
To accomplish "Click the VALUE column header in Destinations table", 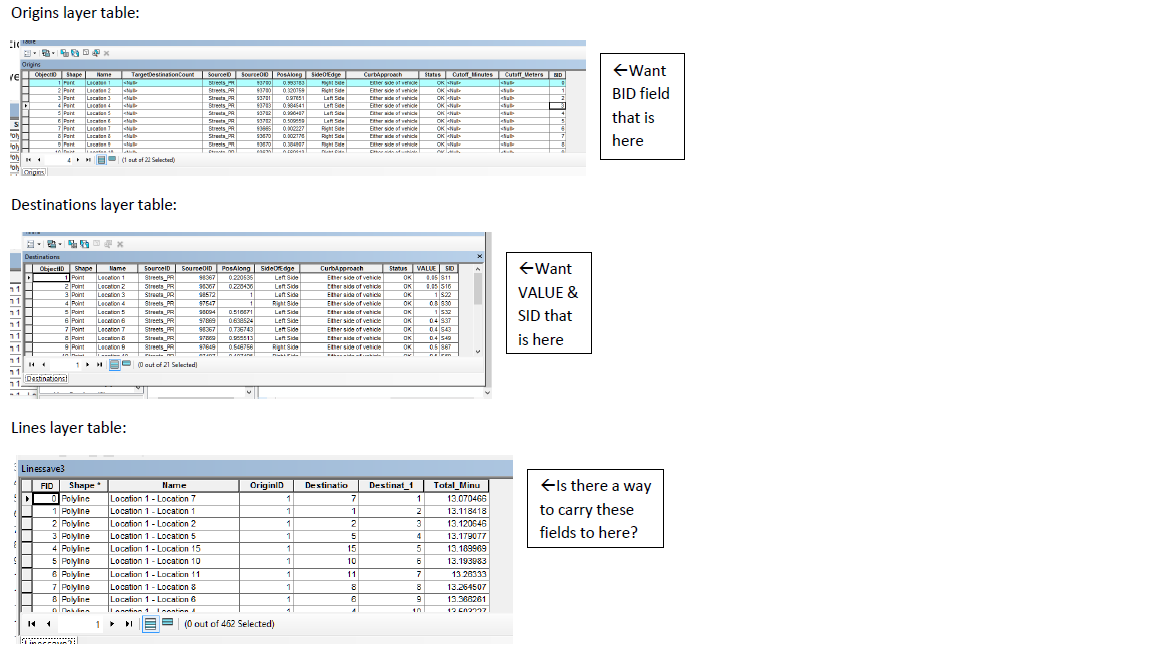I will point(426,269).
